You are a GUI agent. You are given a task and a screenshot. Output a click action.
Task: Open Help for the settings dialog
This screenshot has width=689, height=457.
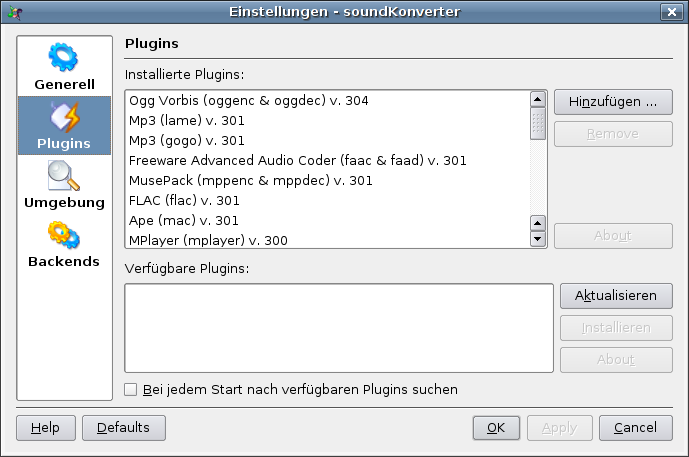coord(46,428)
